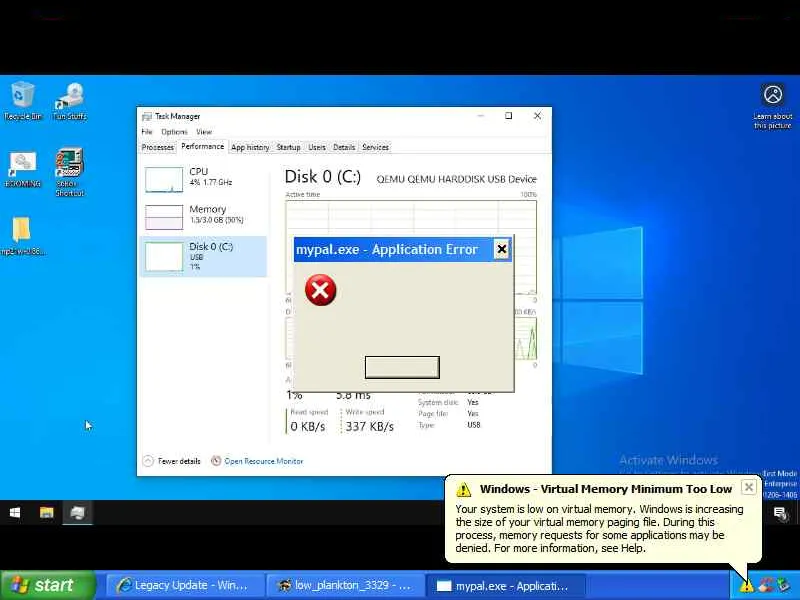Open the Fun Stuffs desktop shortcut

point(70,101)
